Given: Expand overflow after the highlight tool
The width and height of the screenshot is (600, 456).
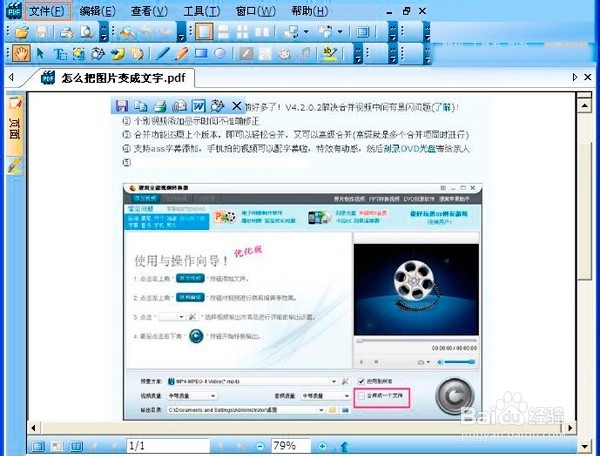Looking at the screenshot, I should tap(358, 54).
